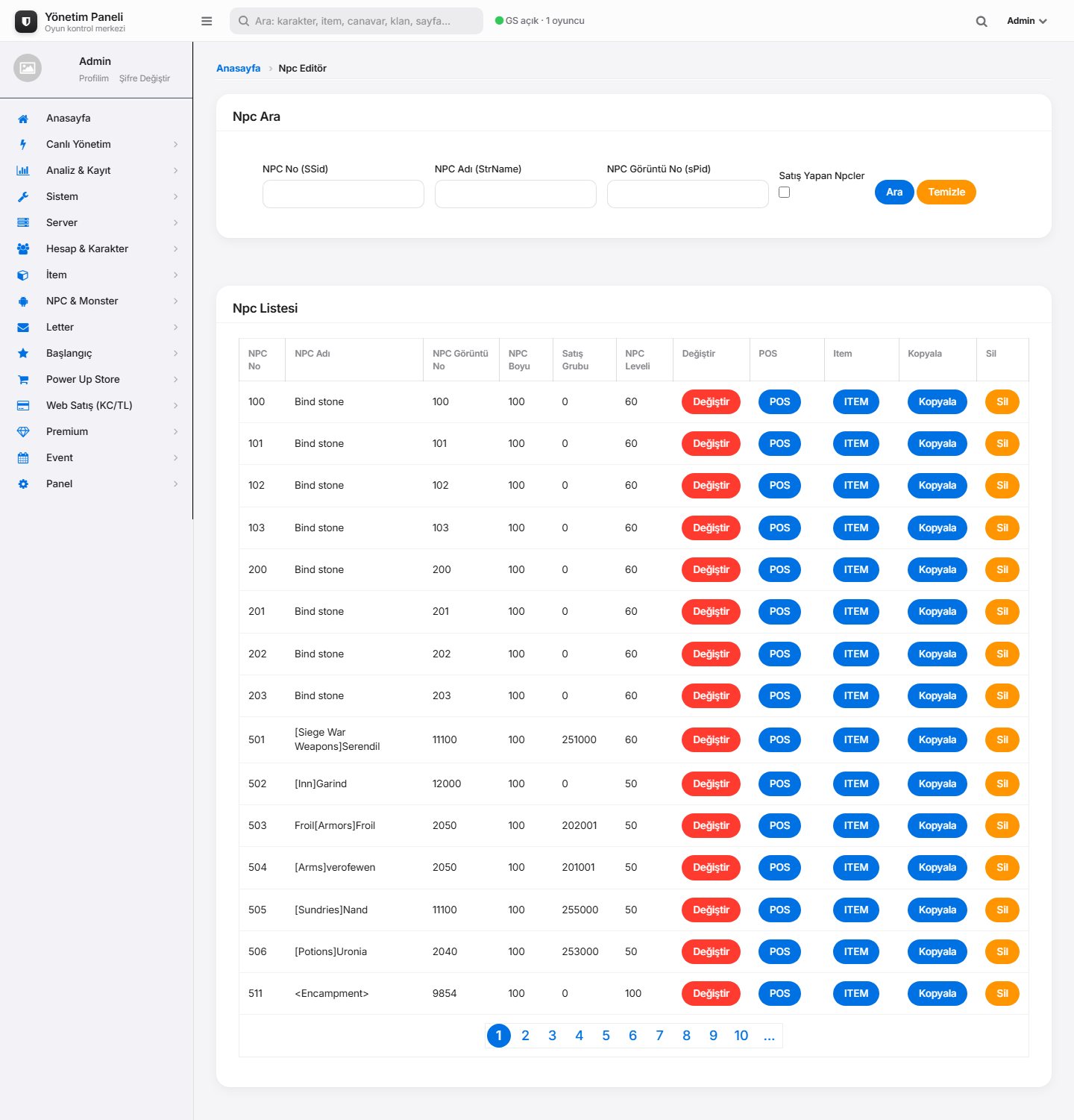Click ITEM for [Sundries]Nand row
Viewport: 1074px width, 1120px height.
click(856, 910)
